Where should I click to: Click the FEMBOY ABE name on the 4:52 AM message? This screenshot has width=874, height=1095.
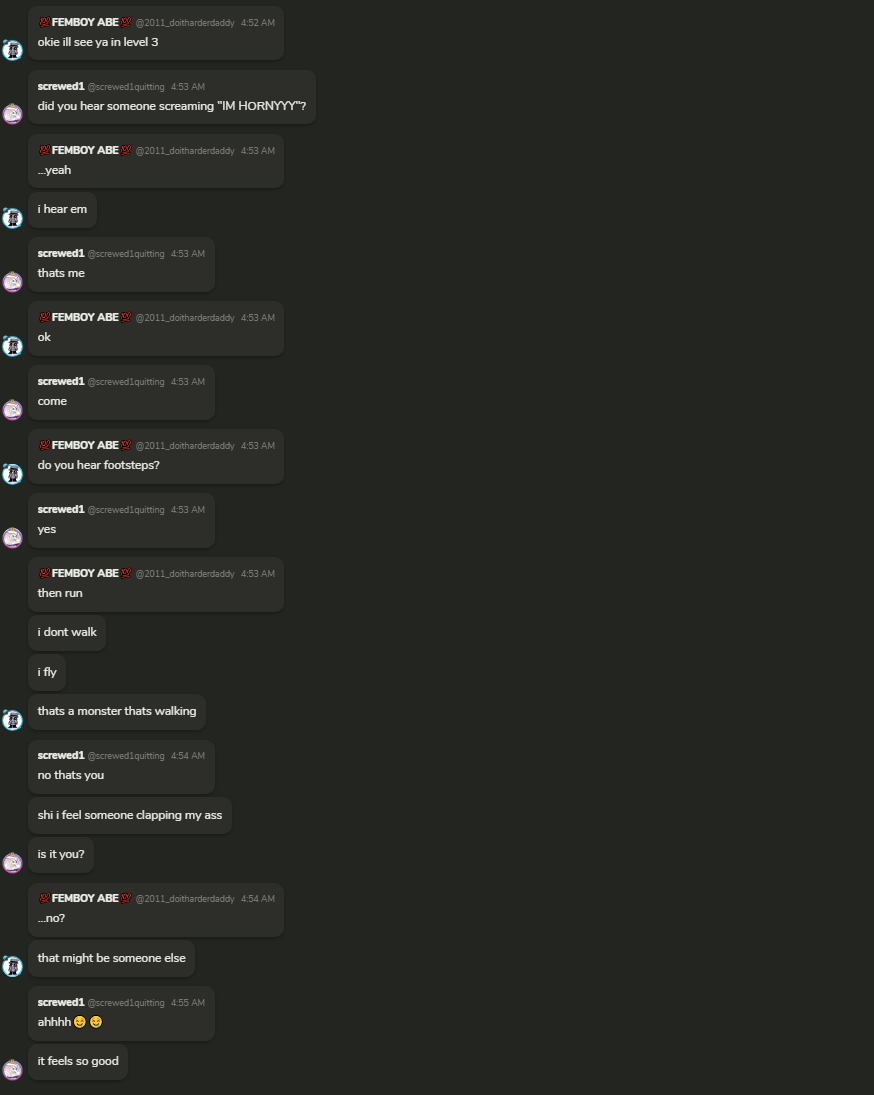[x=85, y=22]
